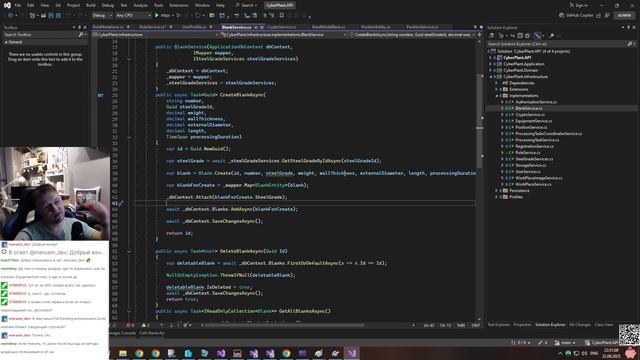Select WorkPlaceService.cs in Solution Explorer

pos(533,184)
